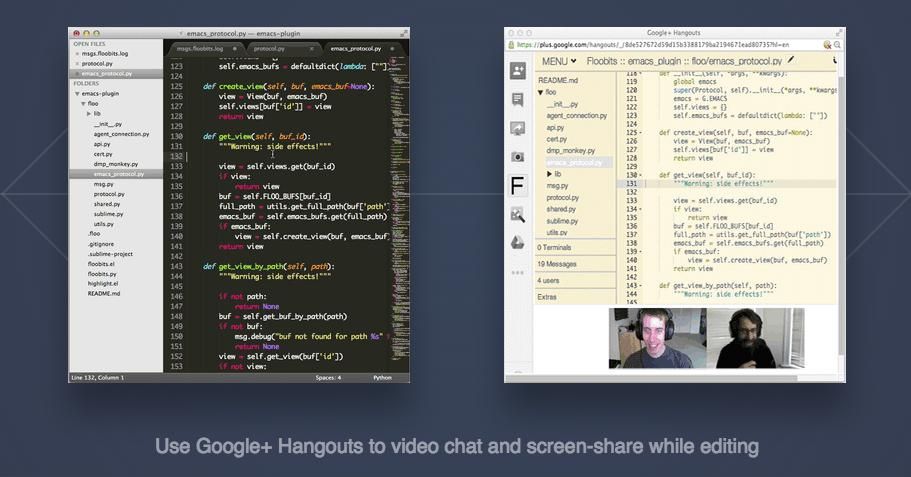The image size is (911, 477).
Task: Open the Hangouts capture camera icon
Action: (517, 157)
